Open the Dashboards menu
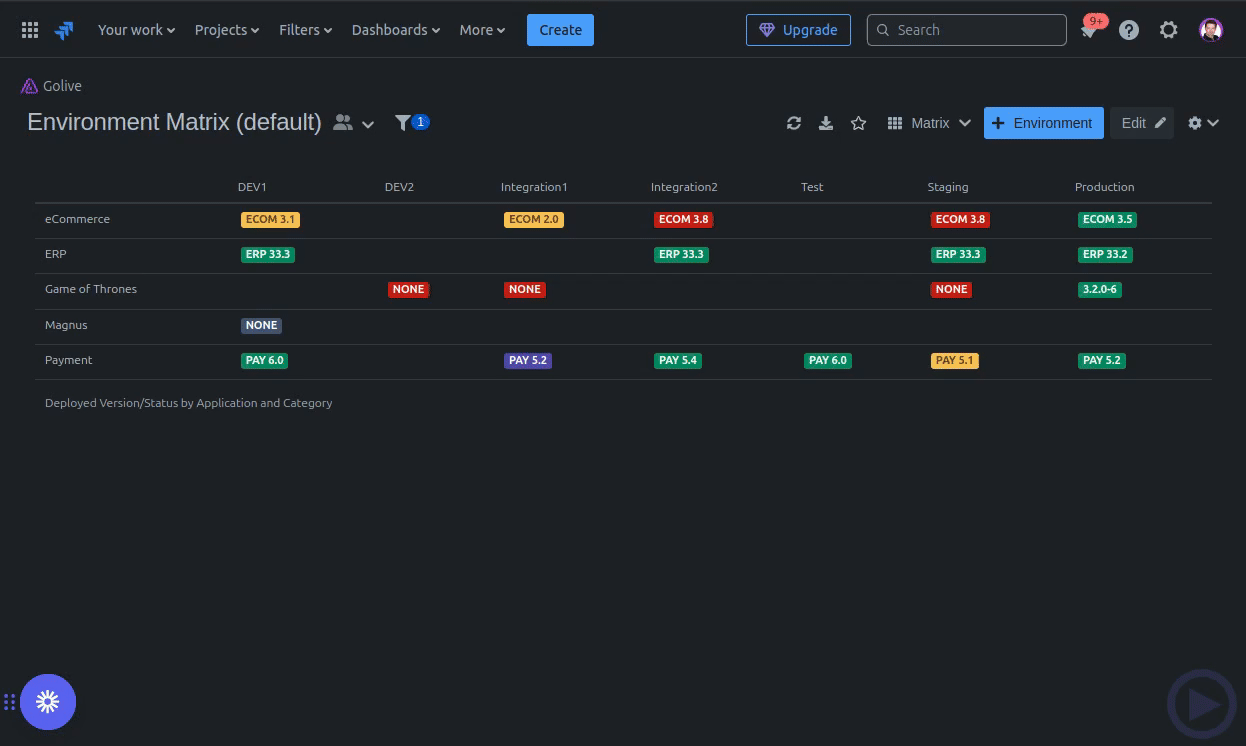1246x746 pixels. pos(395,30)
